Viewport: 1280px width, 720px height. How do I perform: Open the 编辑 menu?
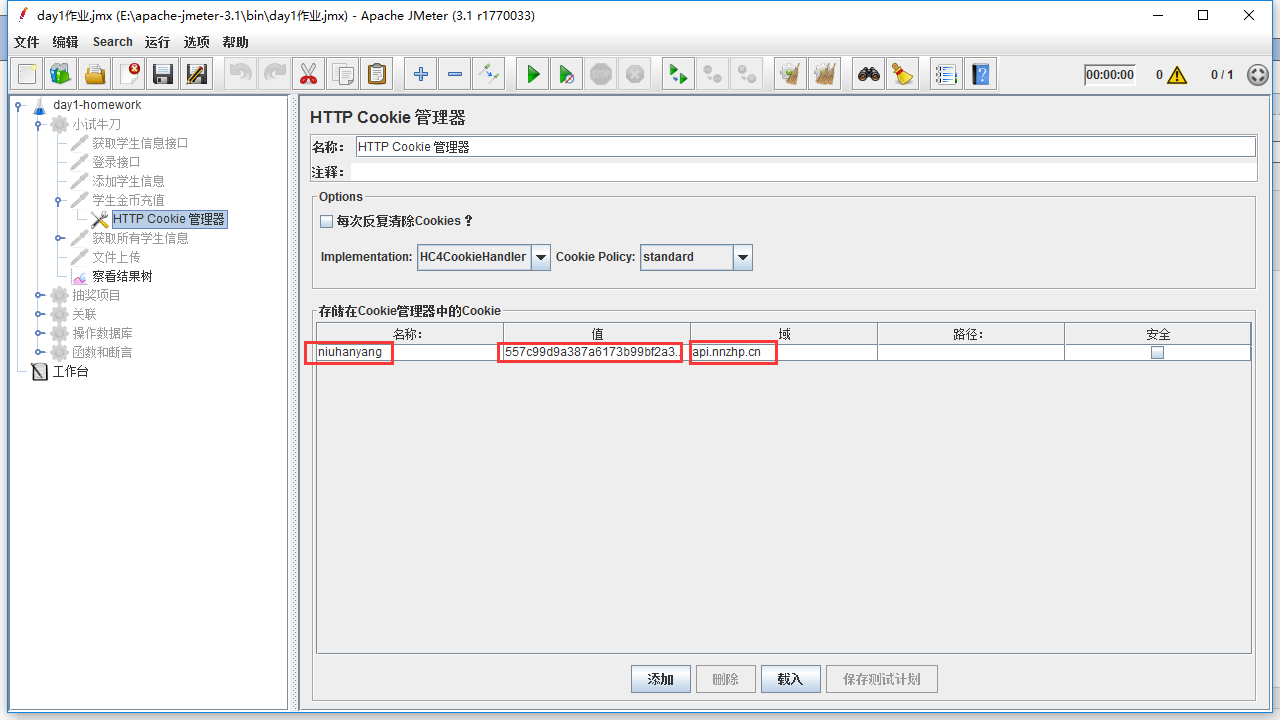[65, 42]
